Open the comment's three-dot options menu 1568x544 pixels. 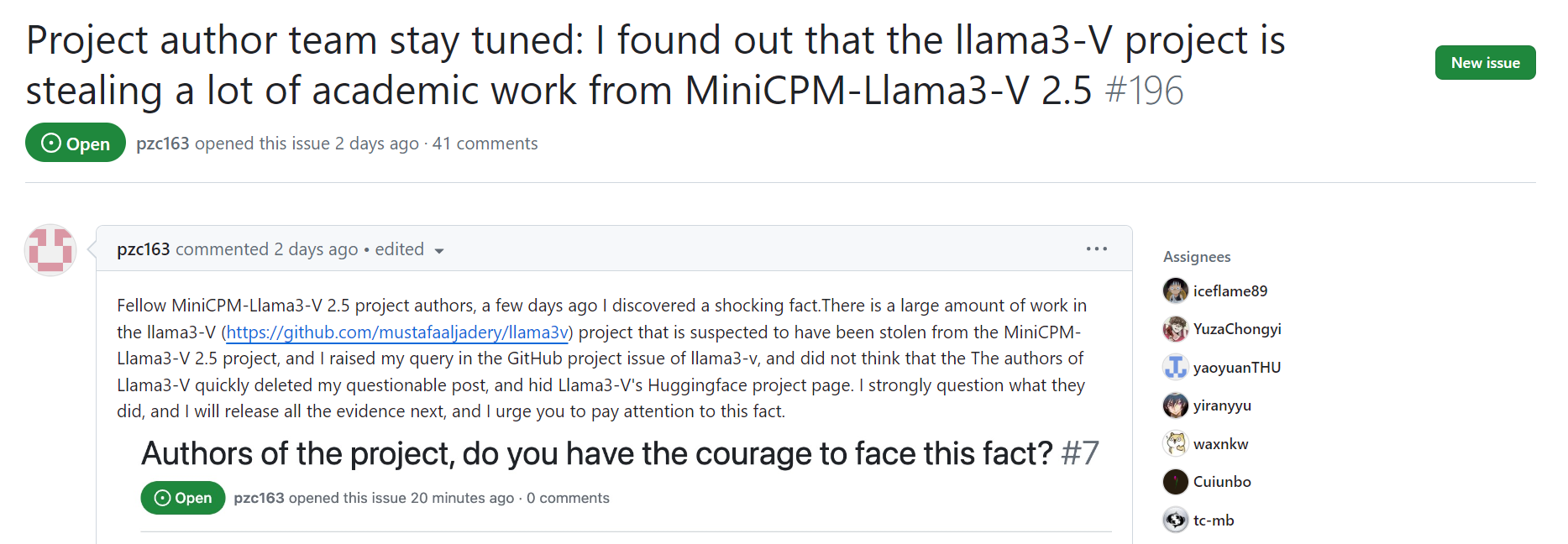pyautogui.click(x=1096, y=249)
